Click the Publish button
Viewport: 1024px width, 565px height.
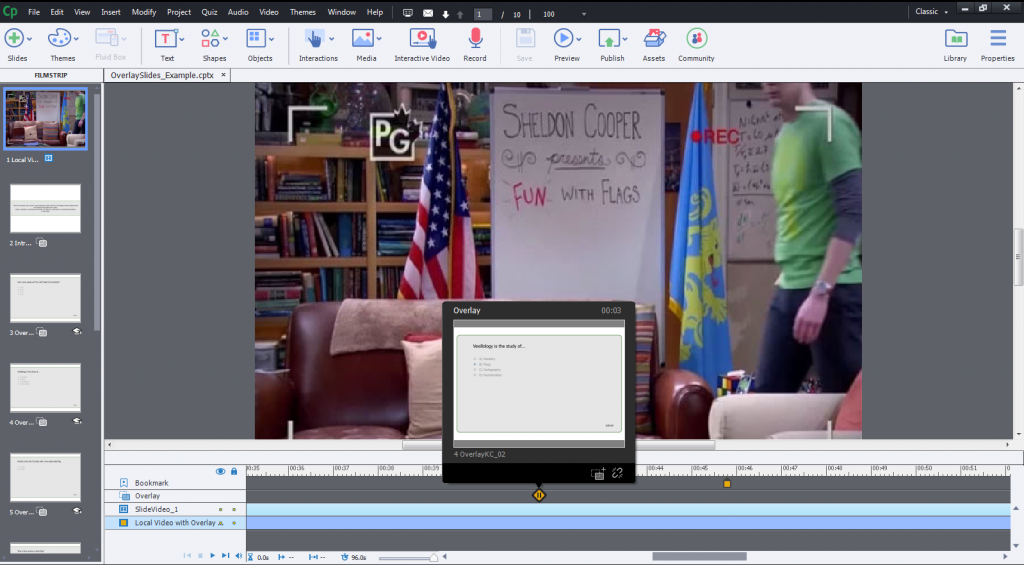click(610, 39)
